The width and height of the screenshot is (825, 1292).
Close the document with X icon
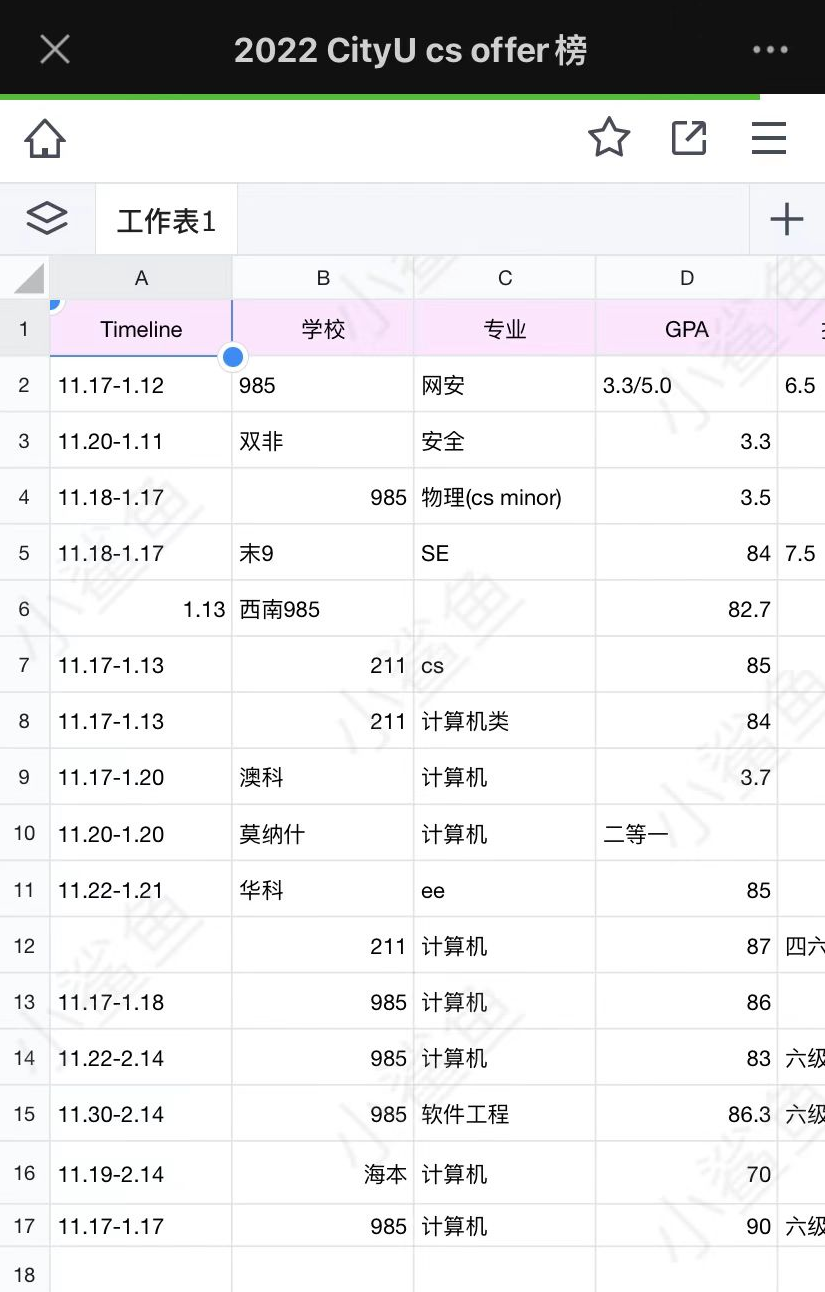pos(55,49)
